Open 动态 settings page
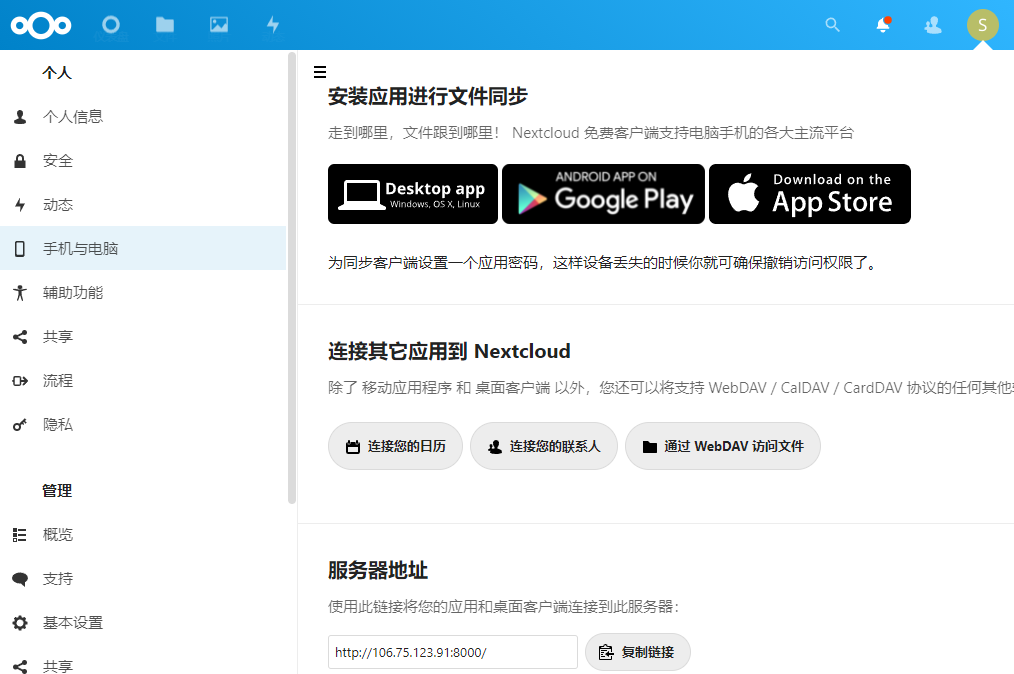The width and height of the screenshot is (1014, 674). pyautogui.click(x=143, y=205)
